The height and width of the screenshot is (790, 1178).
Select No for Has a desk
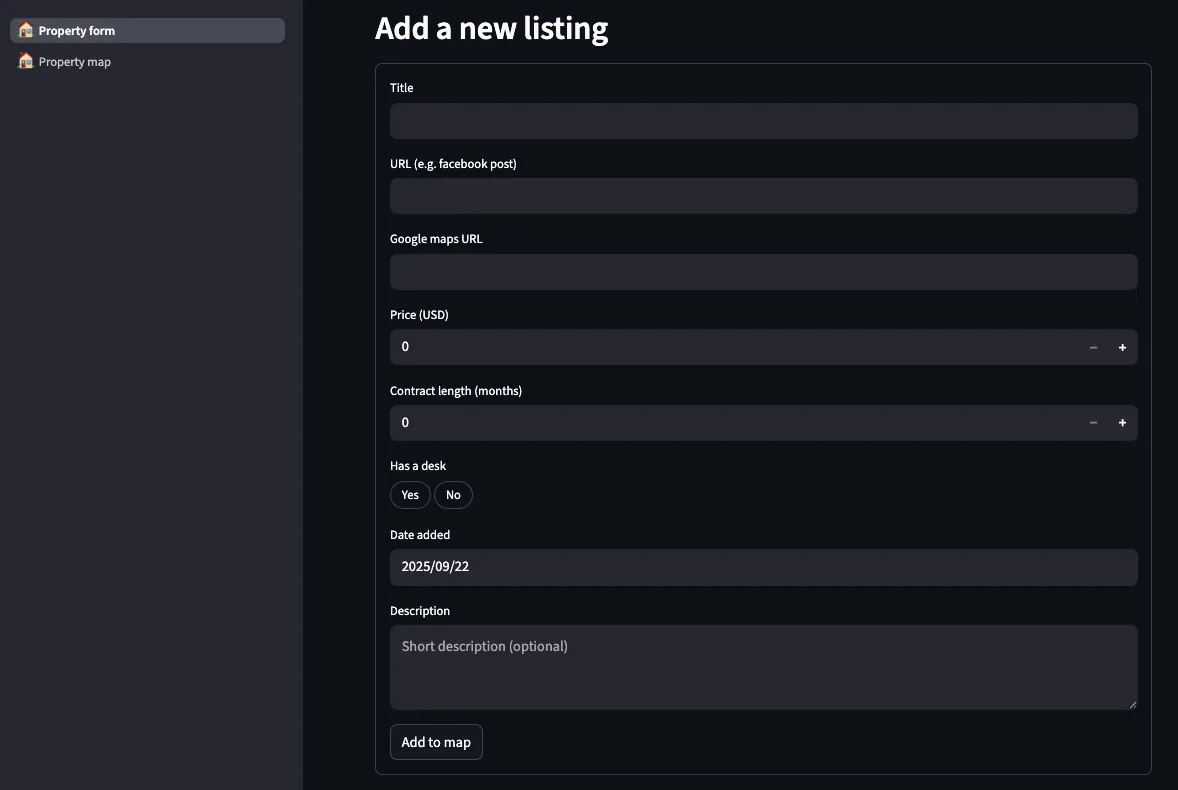(453, 495)
